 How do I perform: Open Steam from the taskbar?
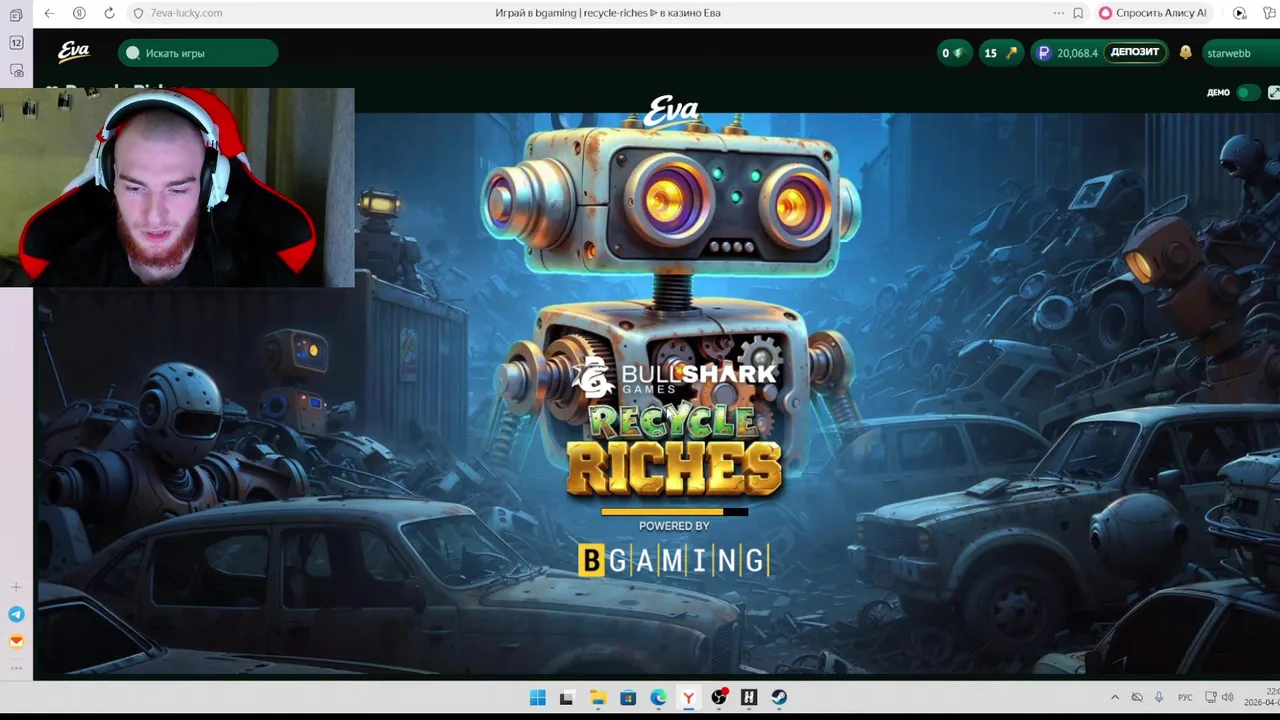[x=778, y=697]
